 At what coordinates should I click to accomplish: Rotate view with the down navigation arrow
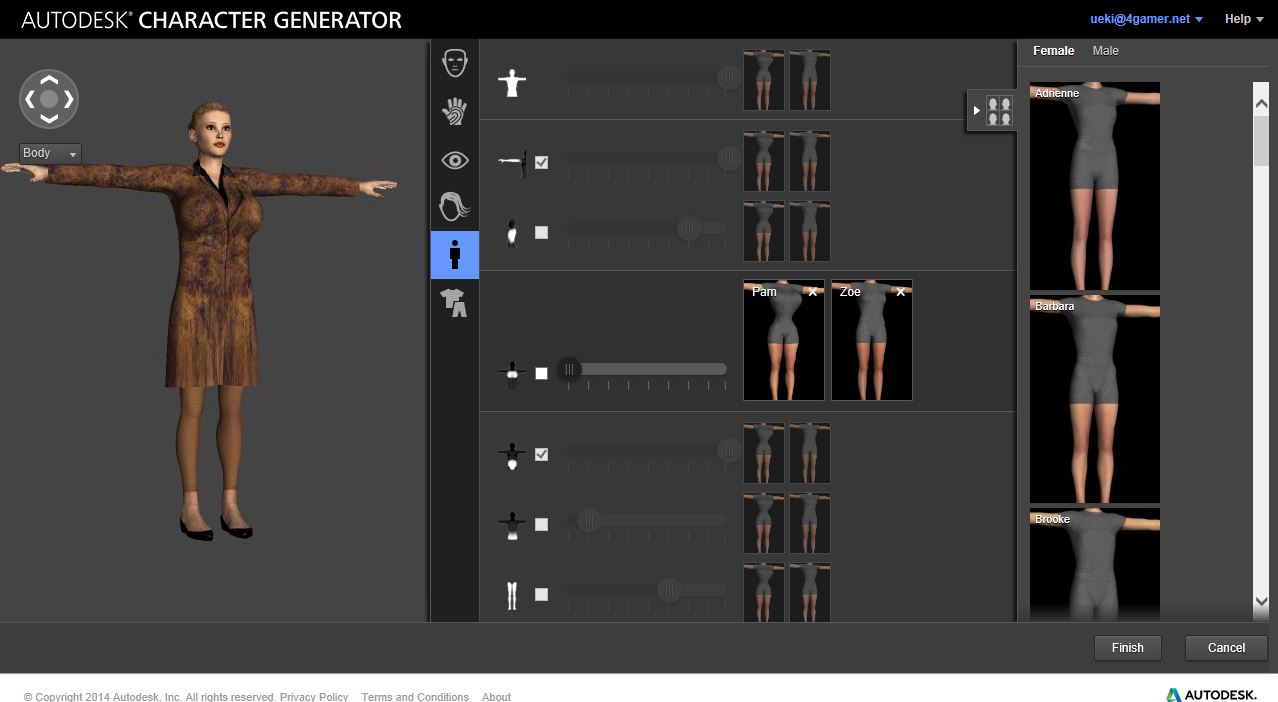coord(49,119)
